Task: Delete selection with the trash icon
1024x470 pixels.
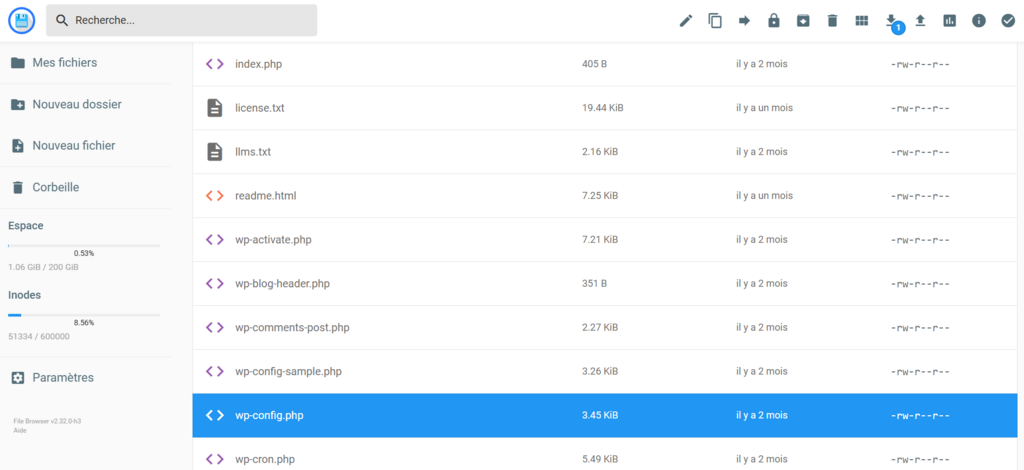Action: [x=832, y=21]
